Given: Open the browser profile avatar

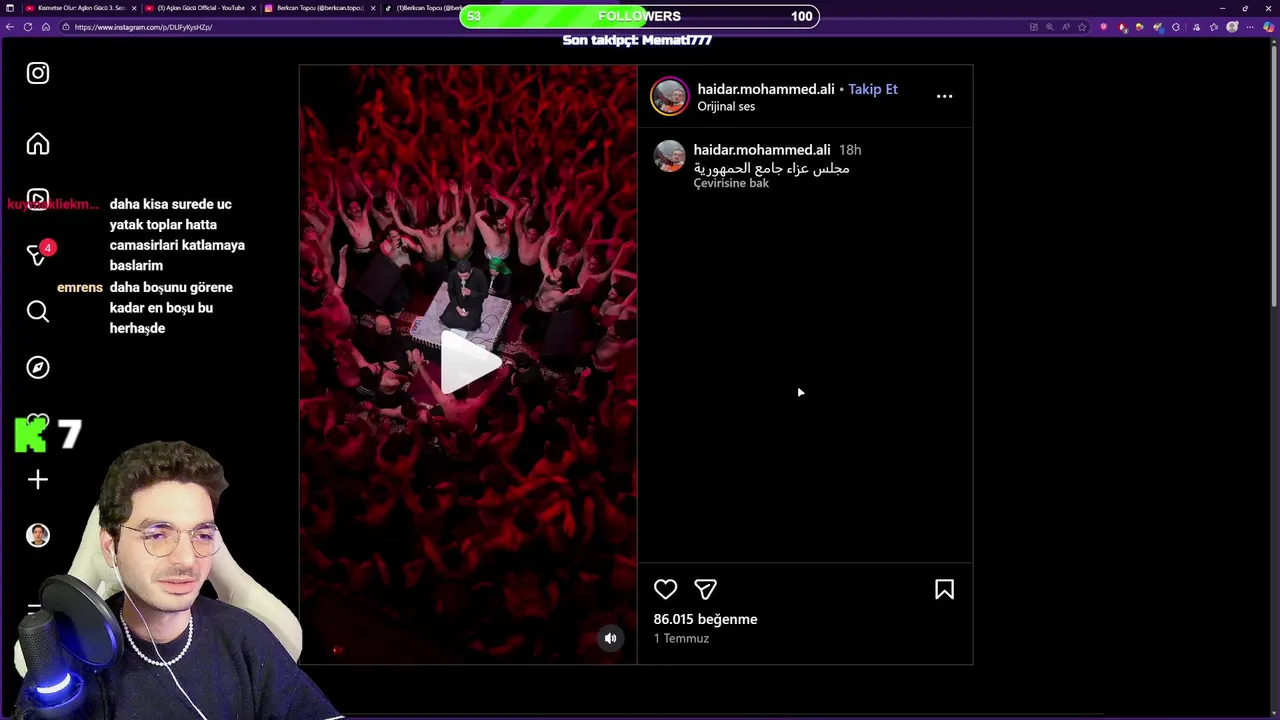Looking at the screenshot, I should [1232, 27].
